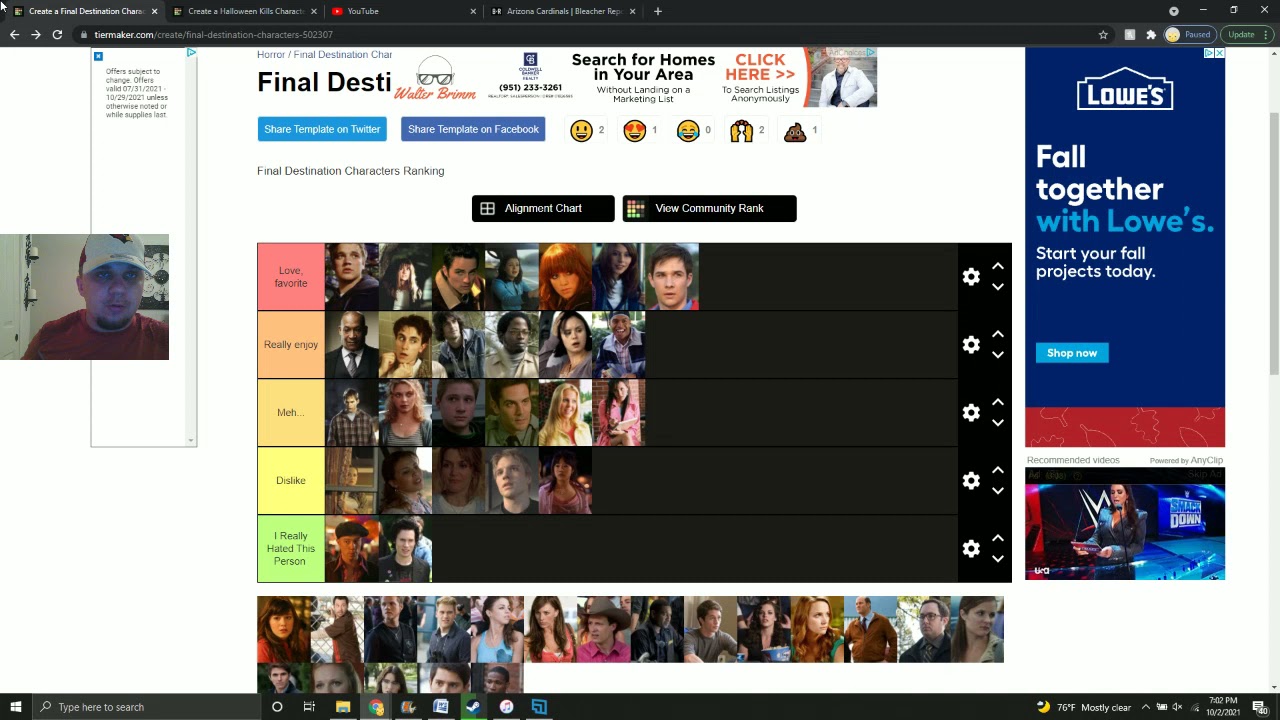Switch to the Create a Halloween Kills tab

[246, 11]
